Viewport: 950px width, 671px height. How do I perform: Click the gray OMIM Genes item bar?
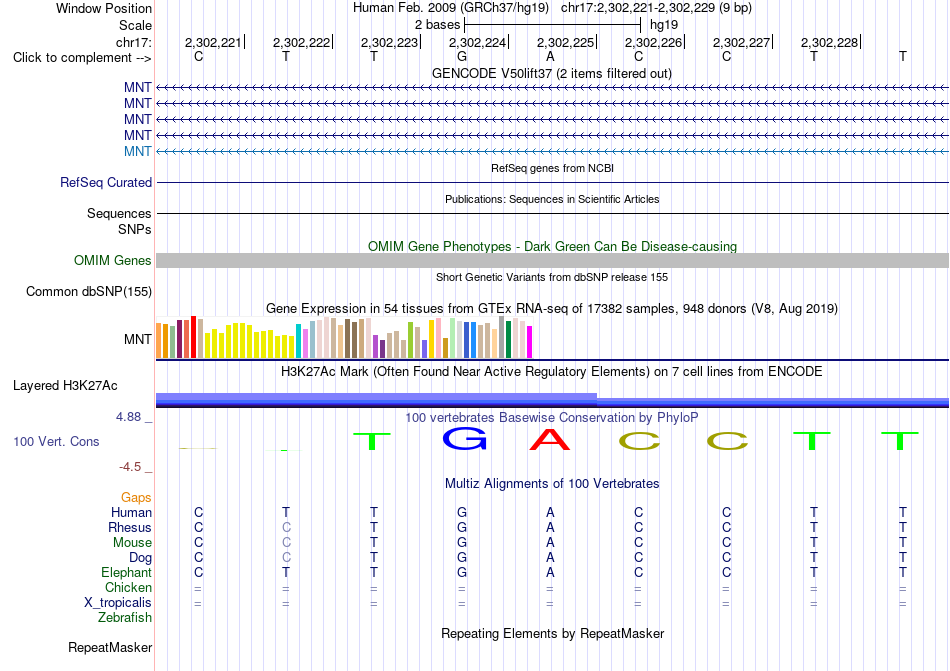click(x=552, y=260)
